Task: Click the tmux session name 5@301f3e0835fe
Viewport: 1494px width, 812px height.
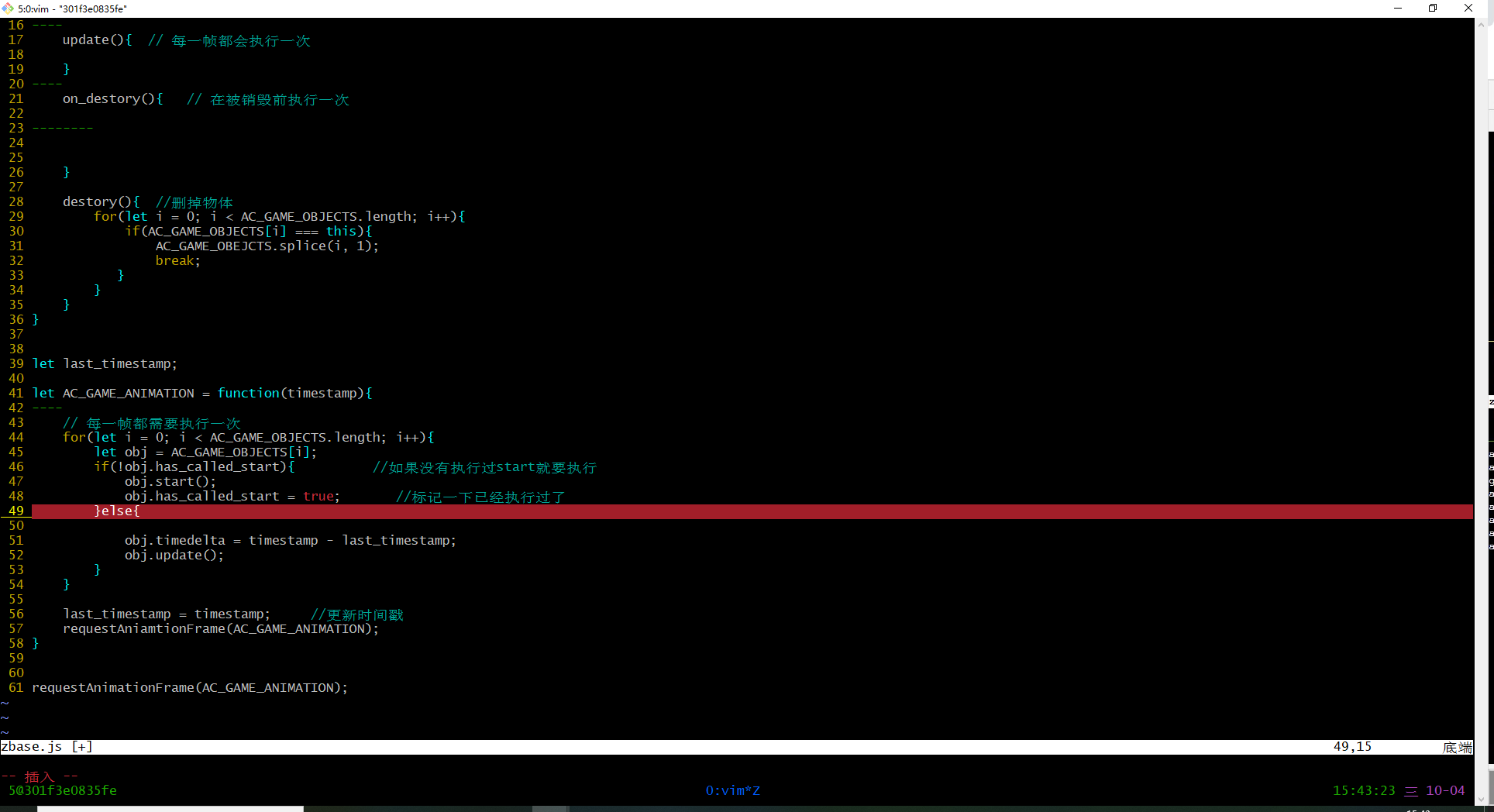Action: tap(63, 790)
